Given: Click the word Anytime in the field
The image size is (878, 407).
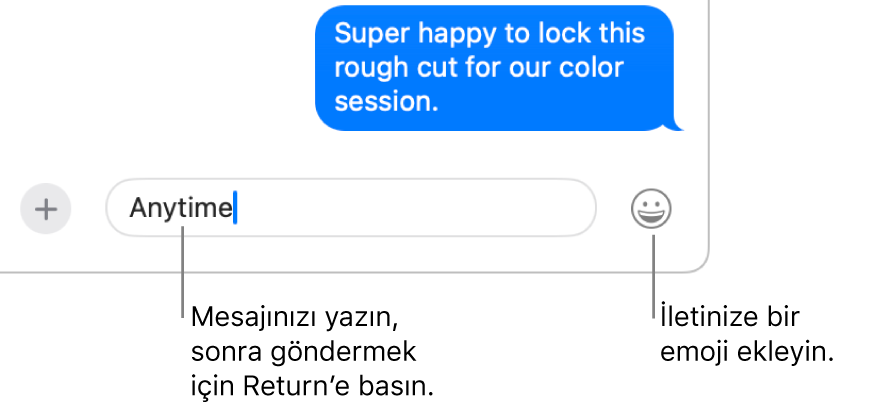Looking at the screenshot, I should click(180, 209).
